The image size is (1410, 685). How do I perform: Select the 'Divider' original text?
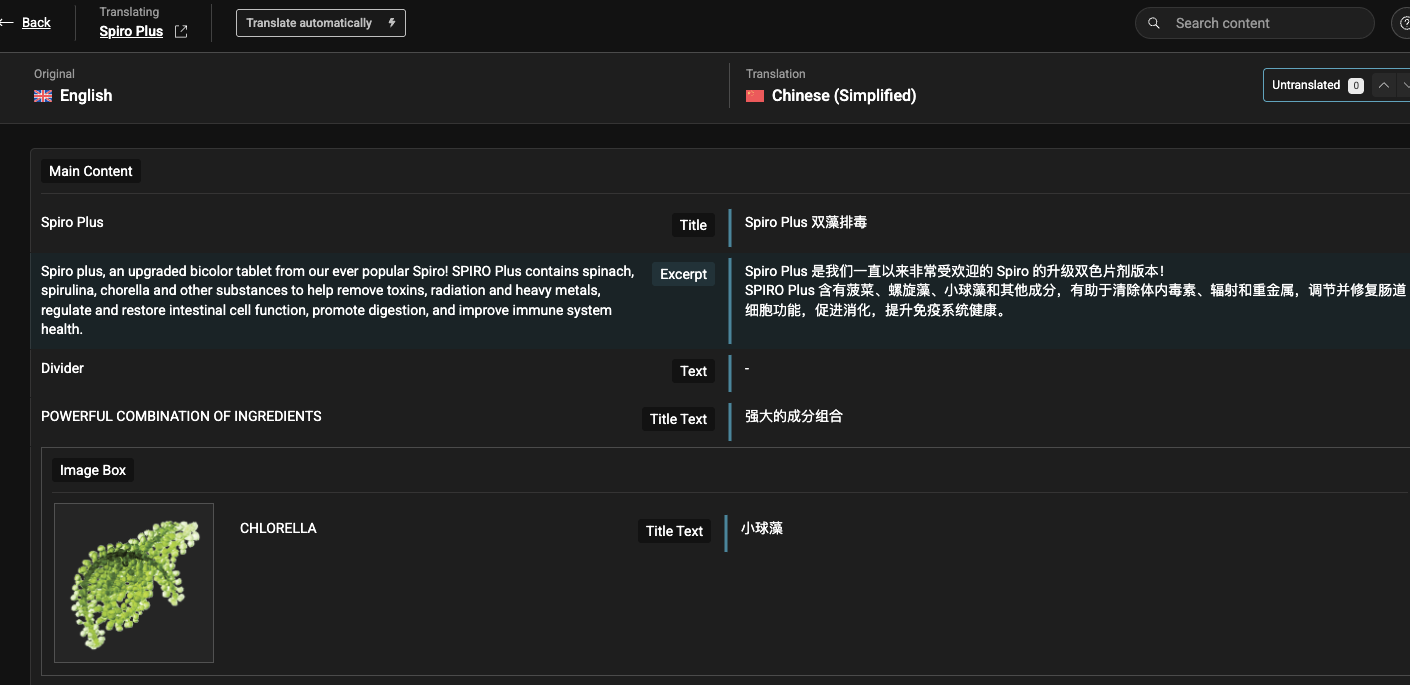pos(62,368)
